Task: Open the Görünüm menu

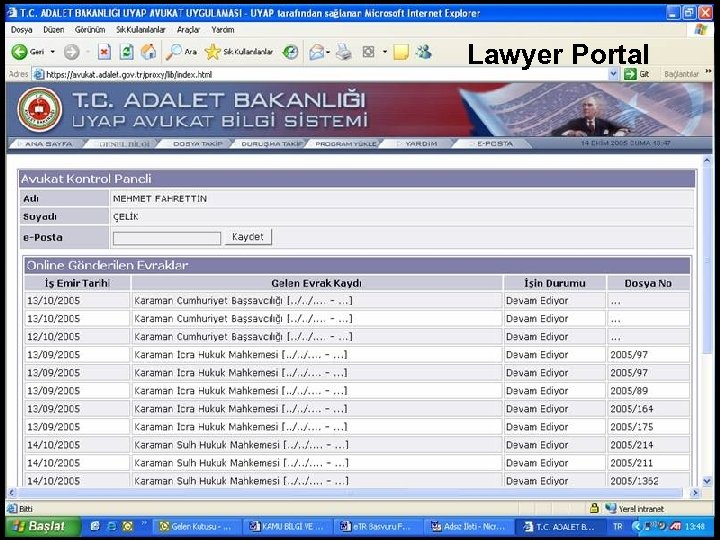Action: pyautogui.click(x=90, y=30)
